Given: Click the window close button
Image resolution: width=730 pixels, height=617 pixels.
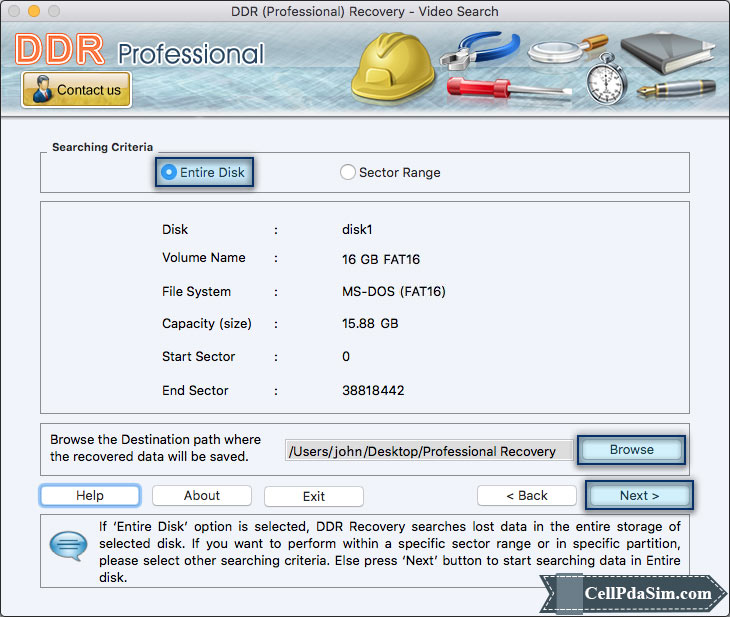Looking at the screenshot, I should coord(14,11).
